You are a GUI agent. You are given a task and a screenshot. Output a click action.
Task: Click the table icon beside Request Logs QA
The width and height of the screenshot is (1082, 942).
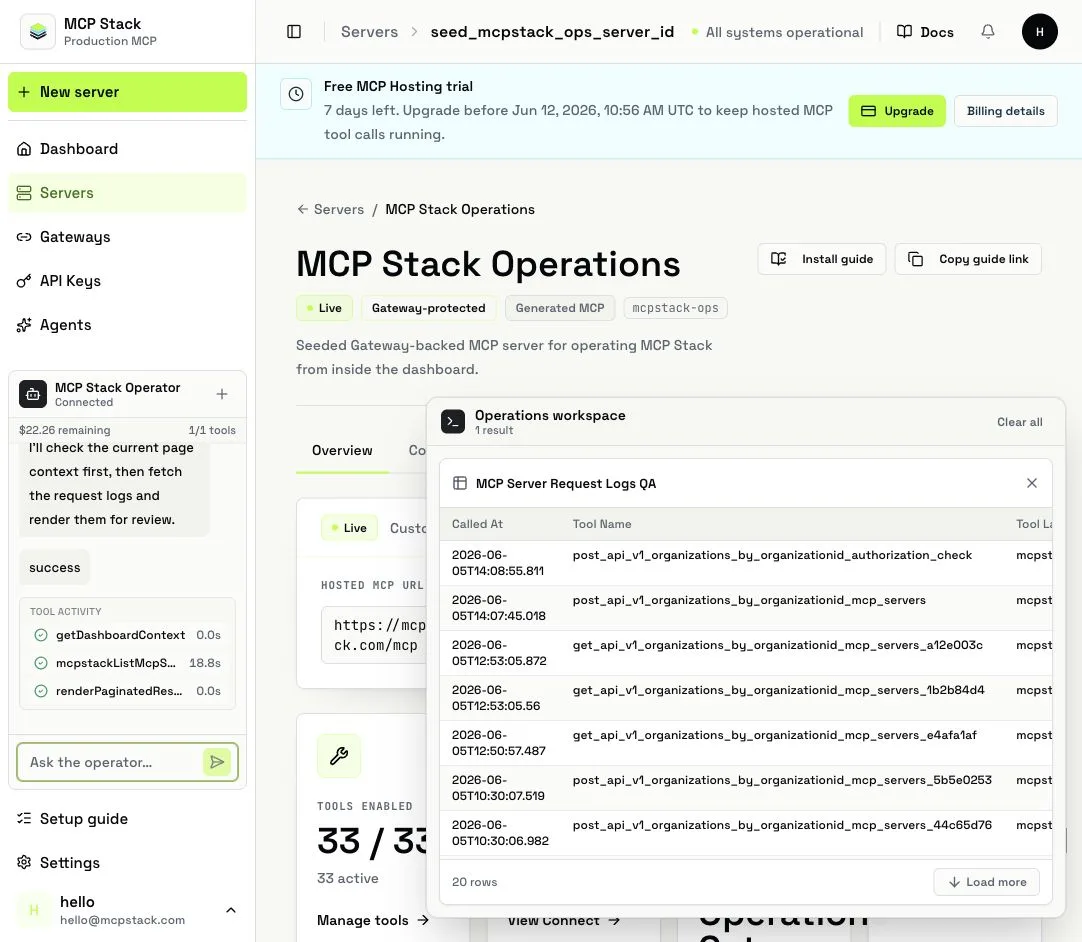click(x=460, y=483)
